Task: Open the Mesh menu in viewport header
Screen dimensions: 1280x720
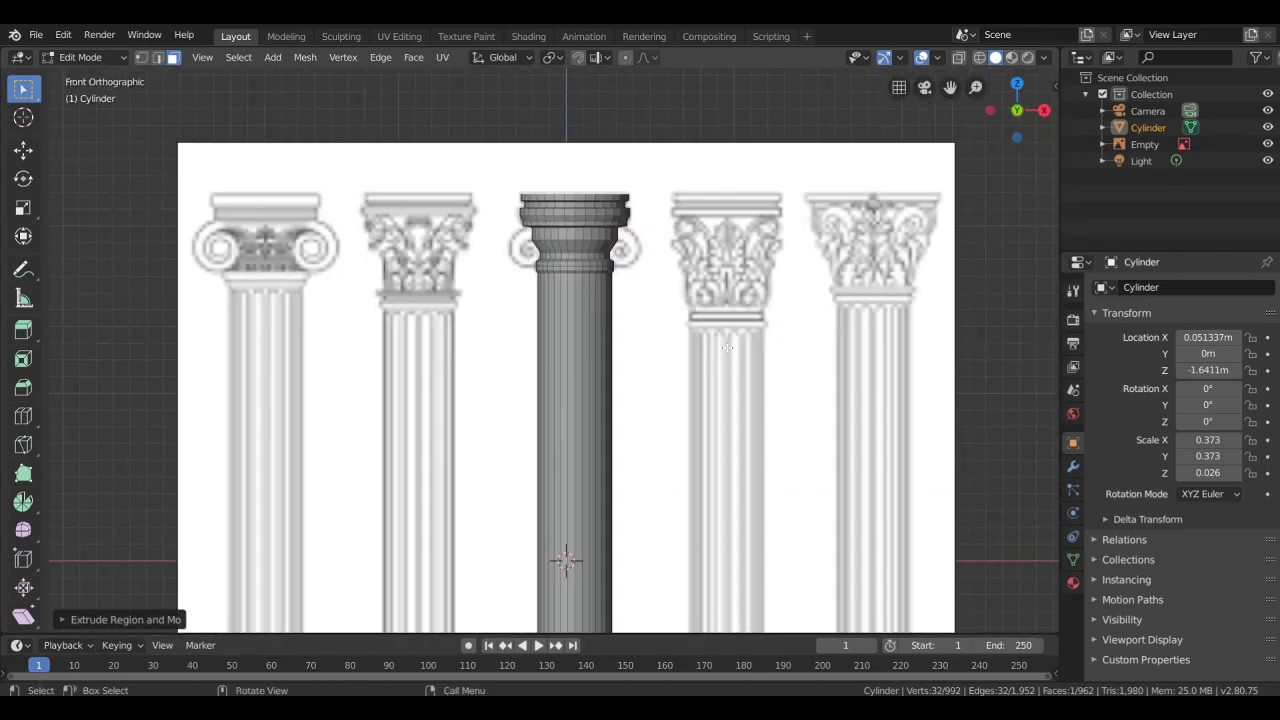Action: pyautogui.click(x=305, y=58)
